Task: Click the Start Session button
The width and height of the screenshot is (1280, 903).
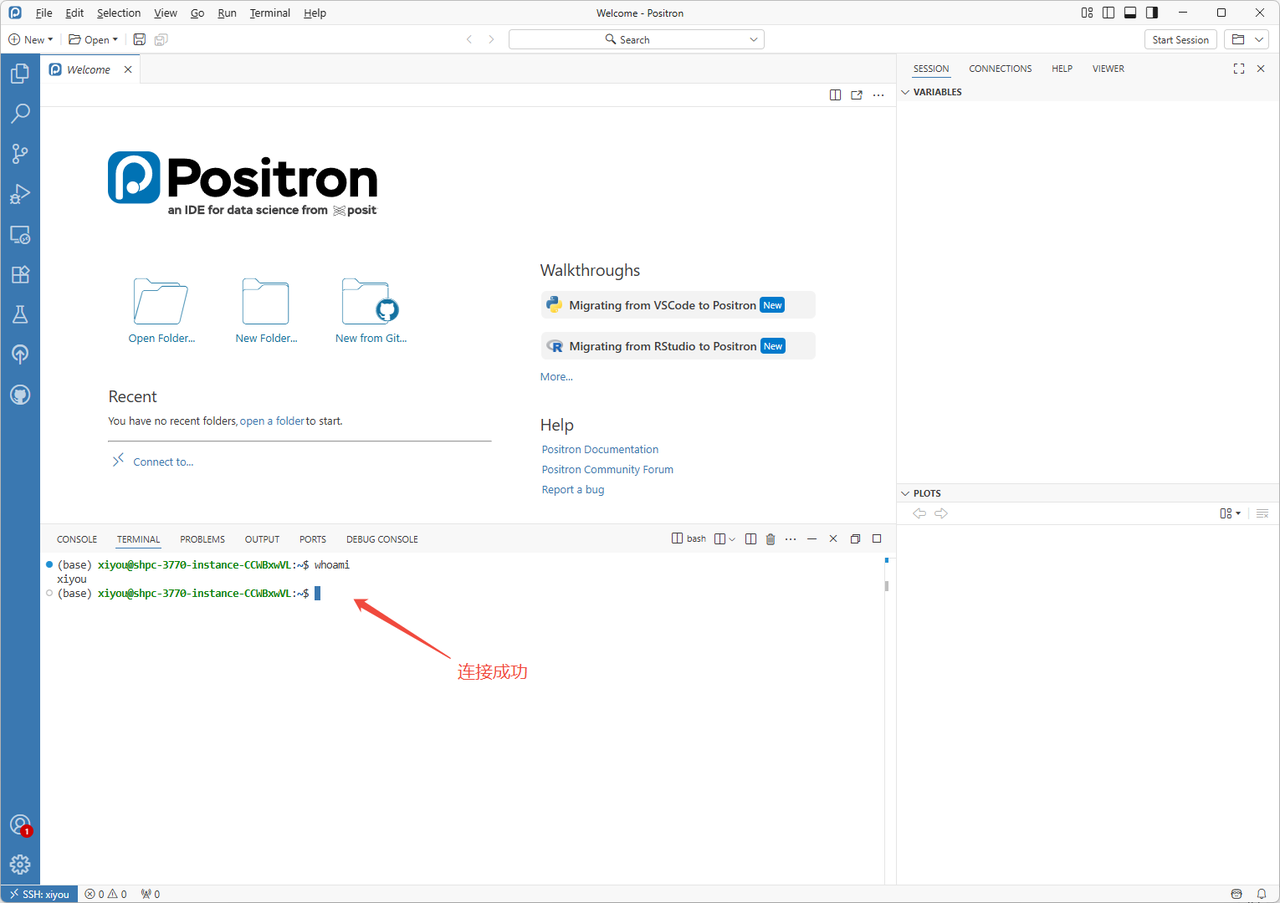Action: (1180, 39)
